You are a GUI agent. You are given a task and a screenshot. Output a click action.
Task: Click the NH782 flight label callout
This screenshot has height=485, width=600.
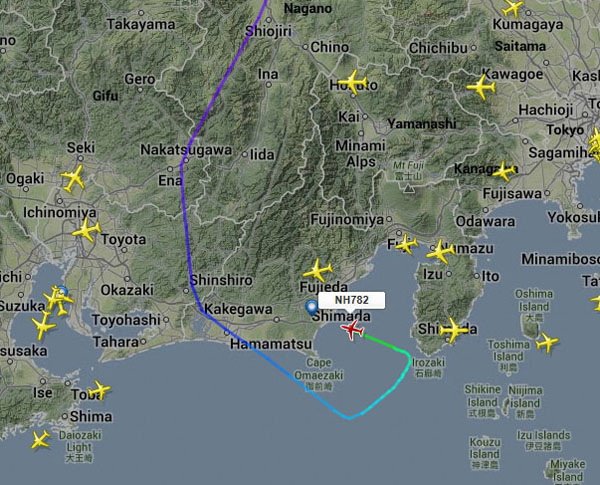point(352,300)
